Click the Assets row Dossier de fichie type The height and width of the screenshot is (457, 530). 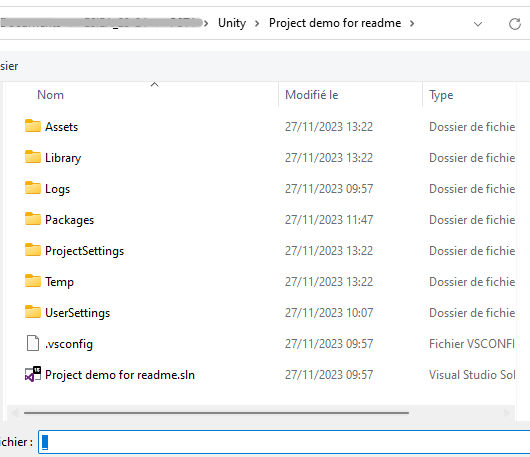472,127
